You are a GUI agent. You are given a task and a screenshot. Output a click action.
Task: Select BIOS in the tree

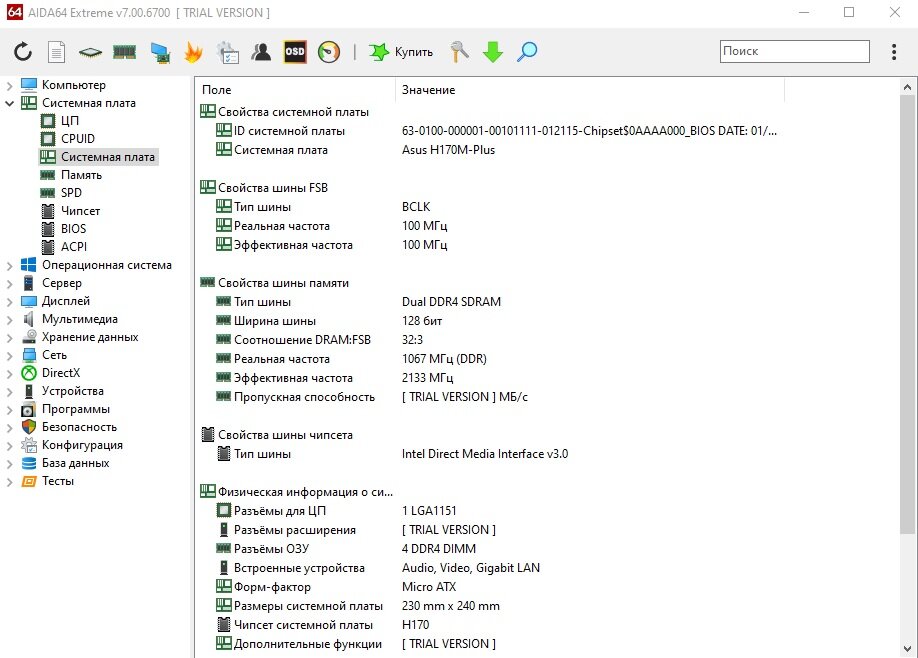point(73,229)
